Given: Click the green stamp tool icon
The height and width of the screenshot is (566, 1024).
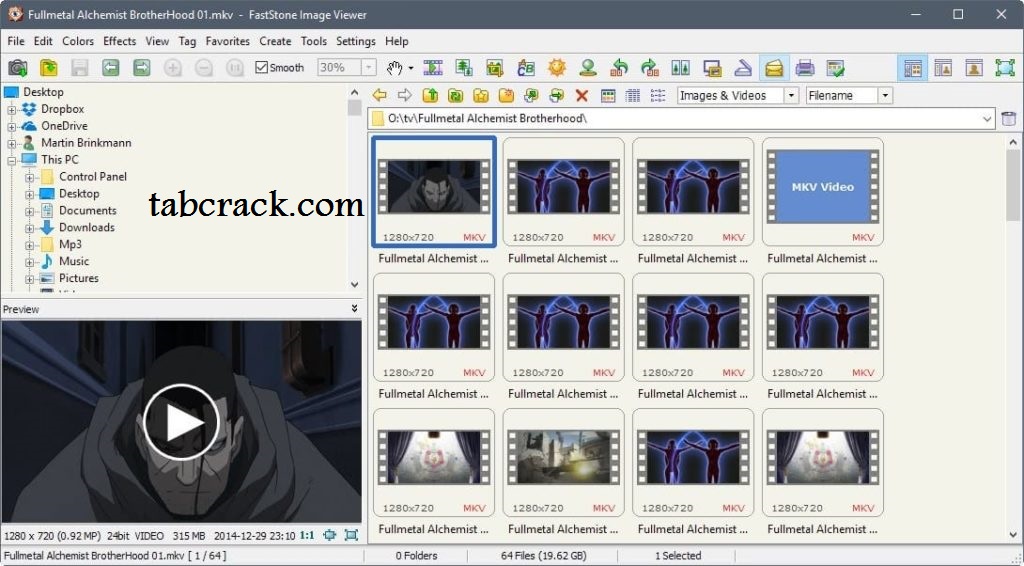Looking at the screenshot, I should point(588,67).
